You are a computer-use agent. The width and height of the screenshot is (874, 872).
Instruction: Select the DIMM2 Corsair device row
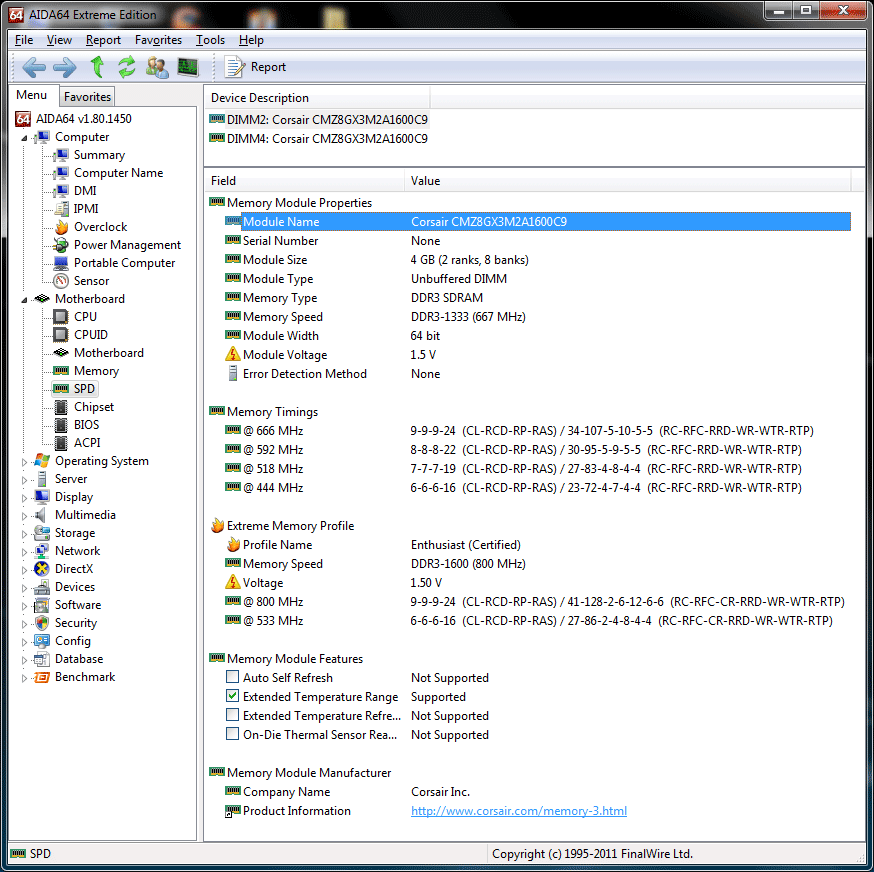(x=318, y=119)
